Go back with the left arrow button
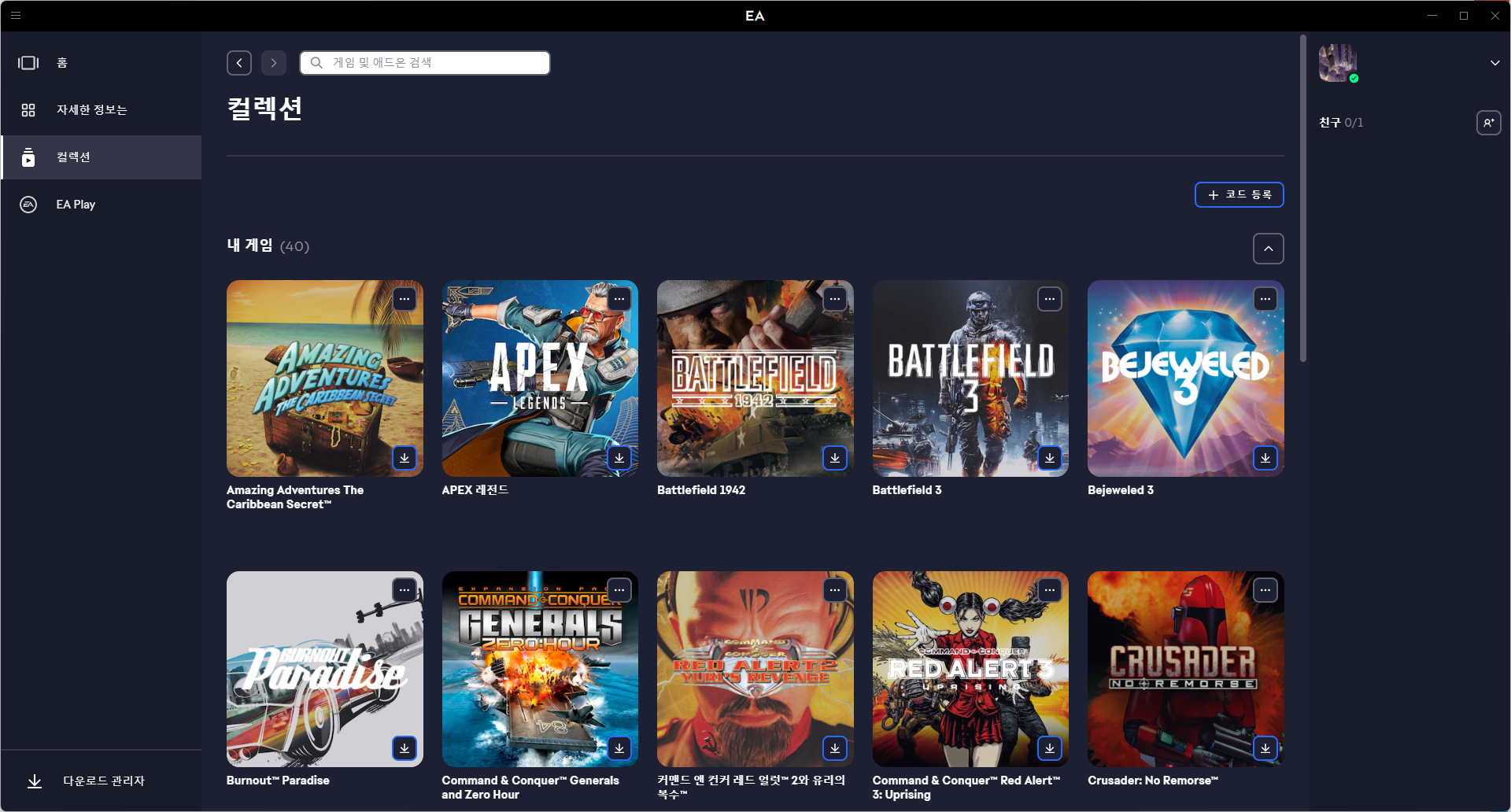This screenshot has height=812, width=1511. 239,63
